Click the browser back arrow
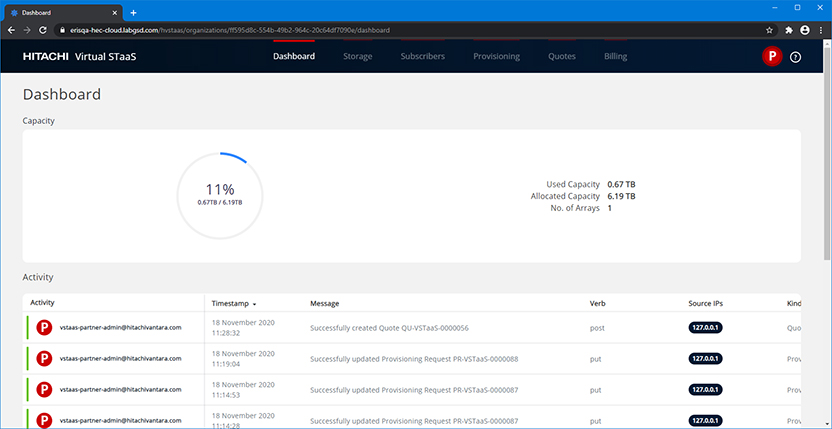 pyautogui.click(x=11, y=30)
